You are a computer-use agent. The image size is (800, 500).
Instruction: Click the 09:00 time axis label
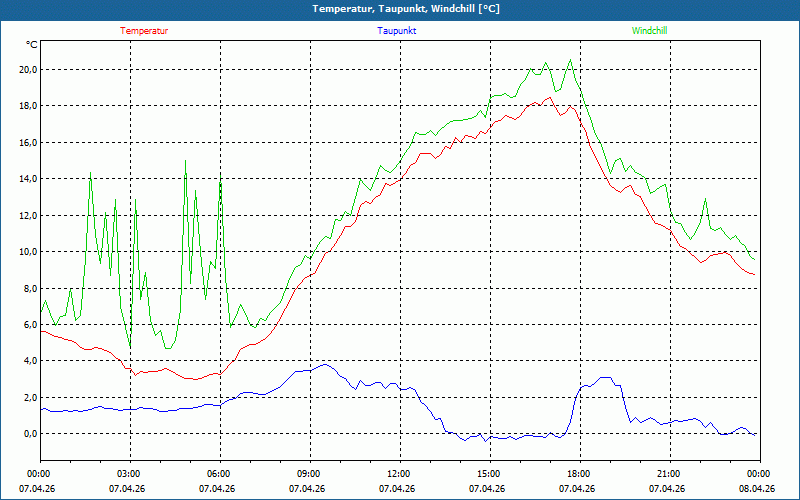tap(307, 474)
